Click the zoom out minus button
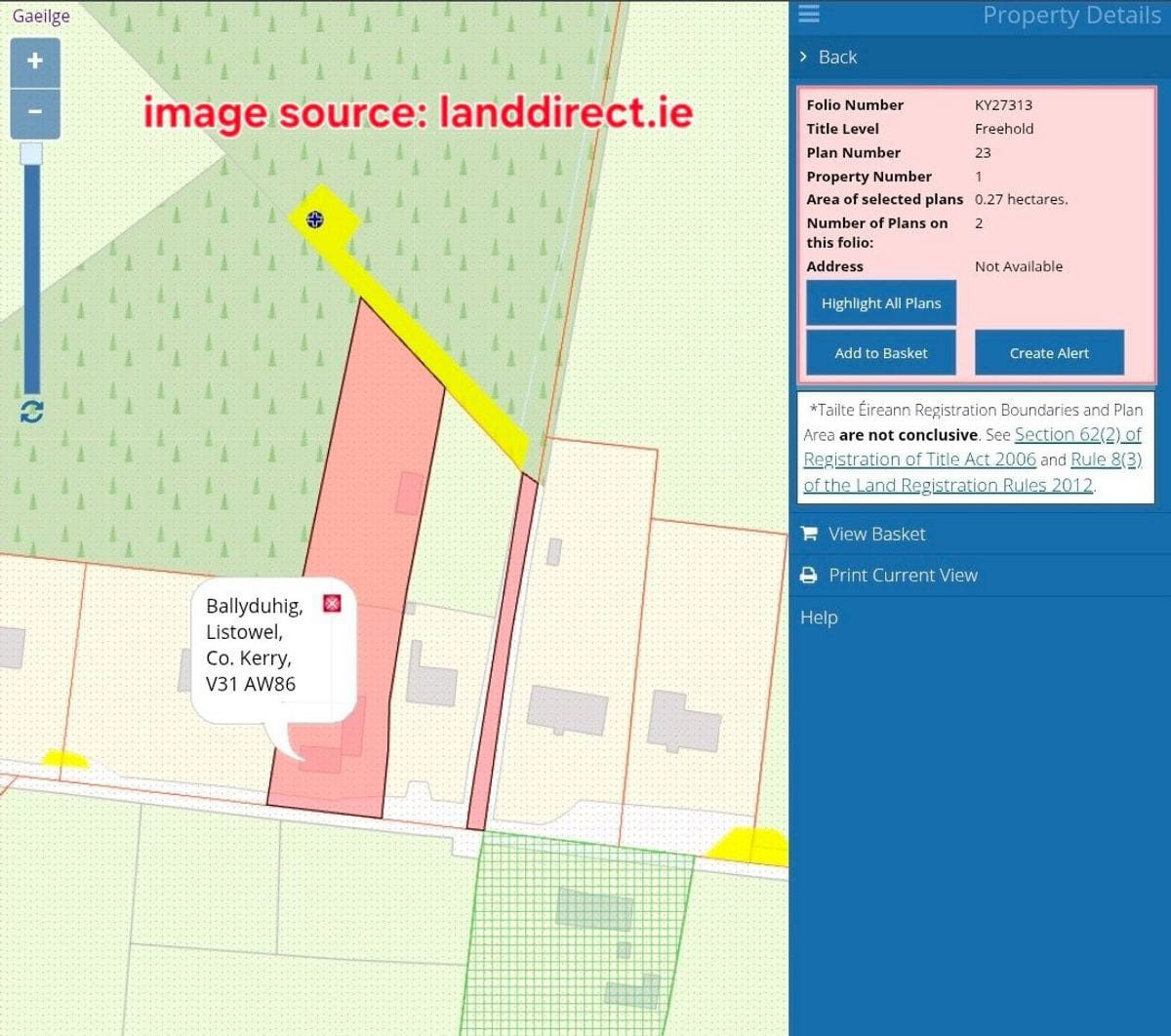The image size is (1171, 1036). point(35,112)
